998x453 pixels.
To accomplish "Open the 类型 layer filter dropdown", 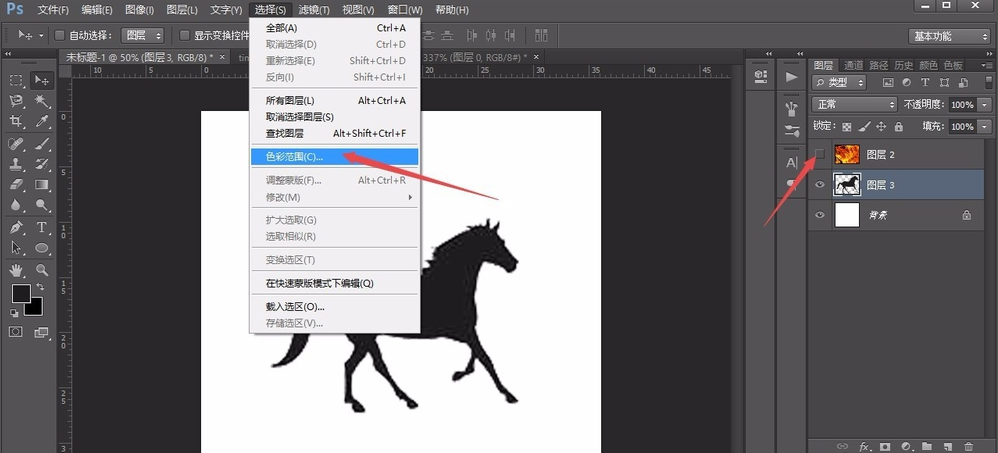I will 840,83.
